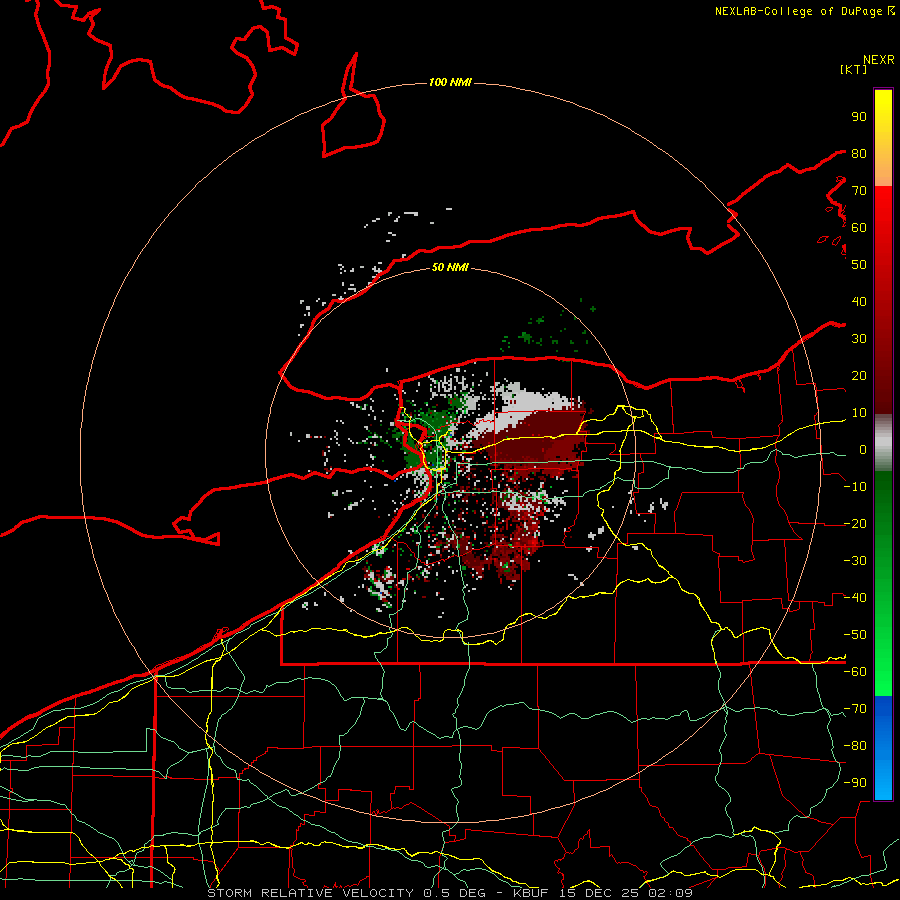Click the 80 value on velocity scale
The image size is (900, 900).
click(859, 153)
